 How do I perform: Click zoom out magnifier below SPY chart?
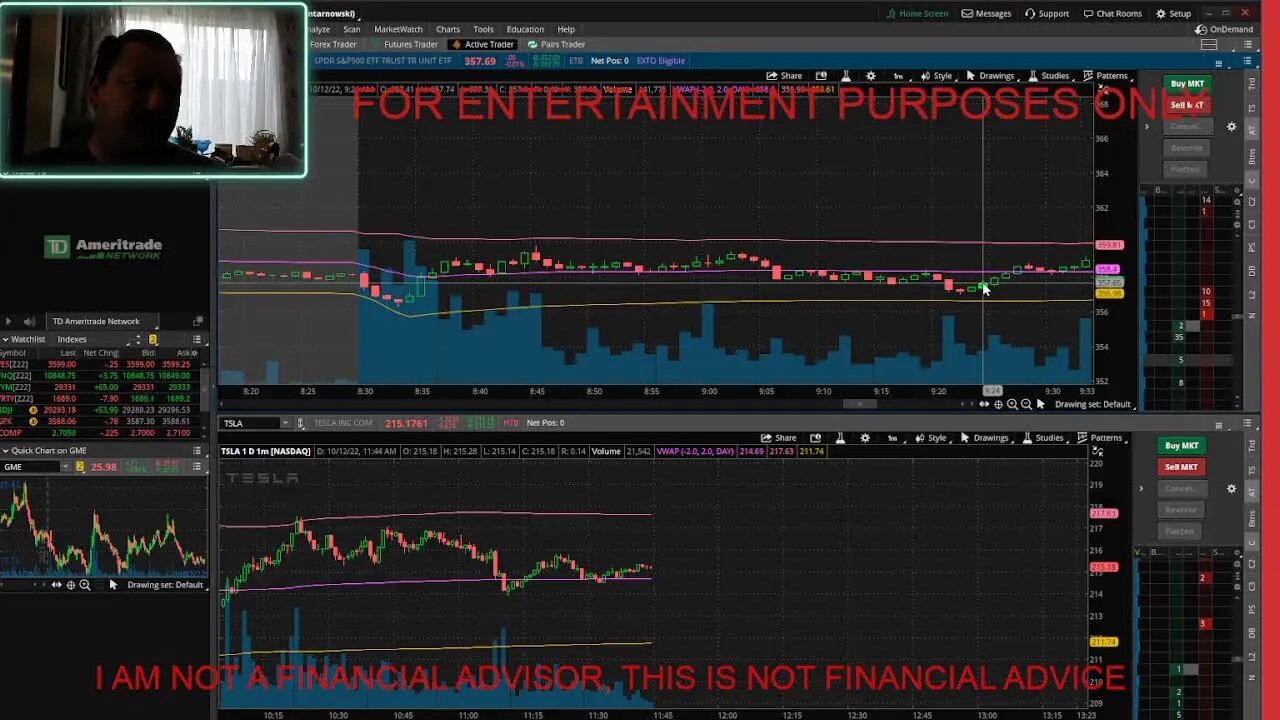(1026, 404)
